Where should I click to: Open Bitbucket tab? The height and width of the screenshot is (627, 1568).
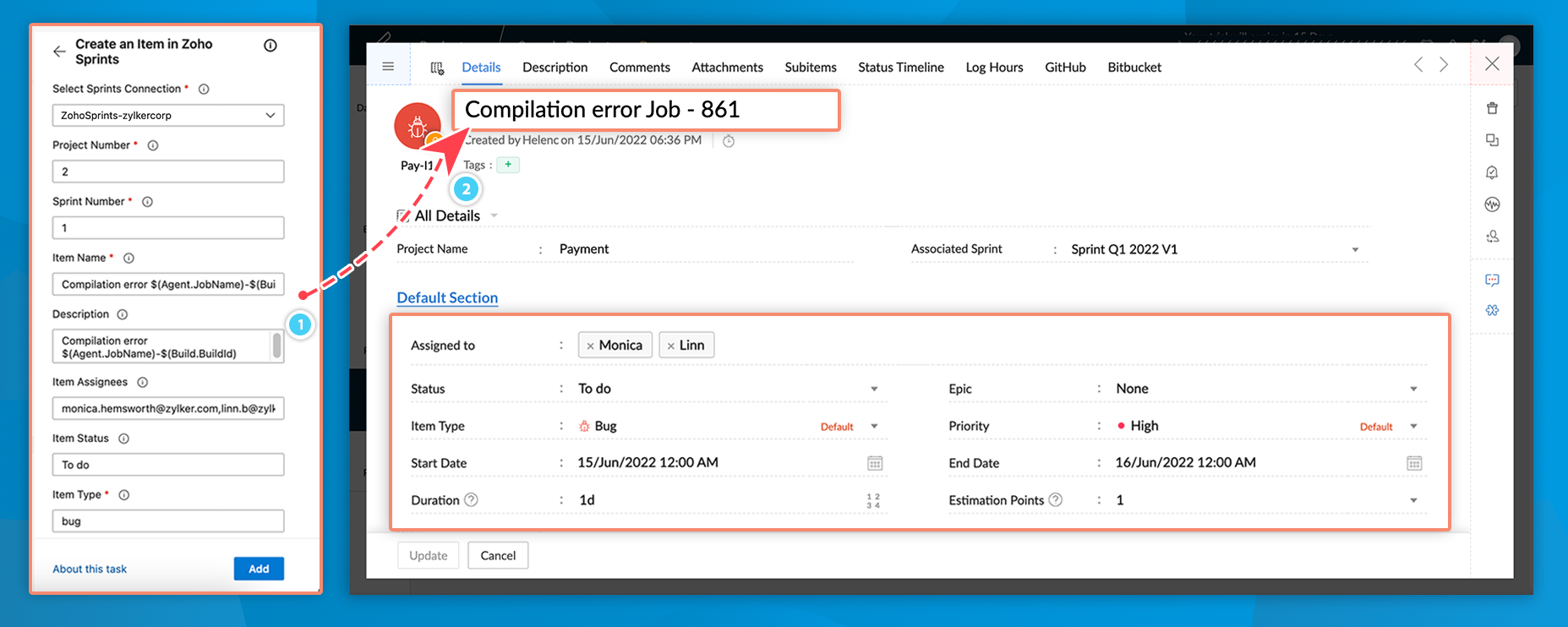pyautogui.click(x=1134, y=68)
